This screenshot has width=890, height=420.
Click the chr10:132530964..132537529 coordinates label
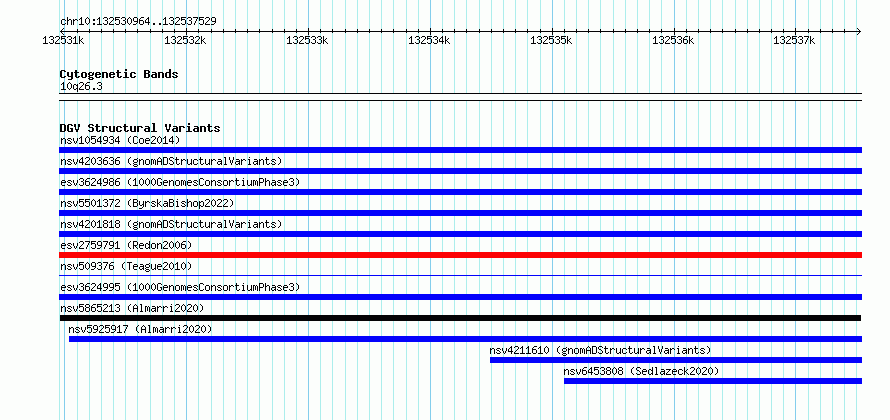pos(138,22)
